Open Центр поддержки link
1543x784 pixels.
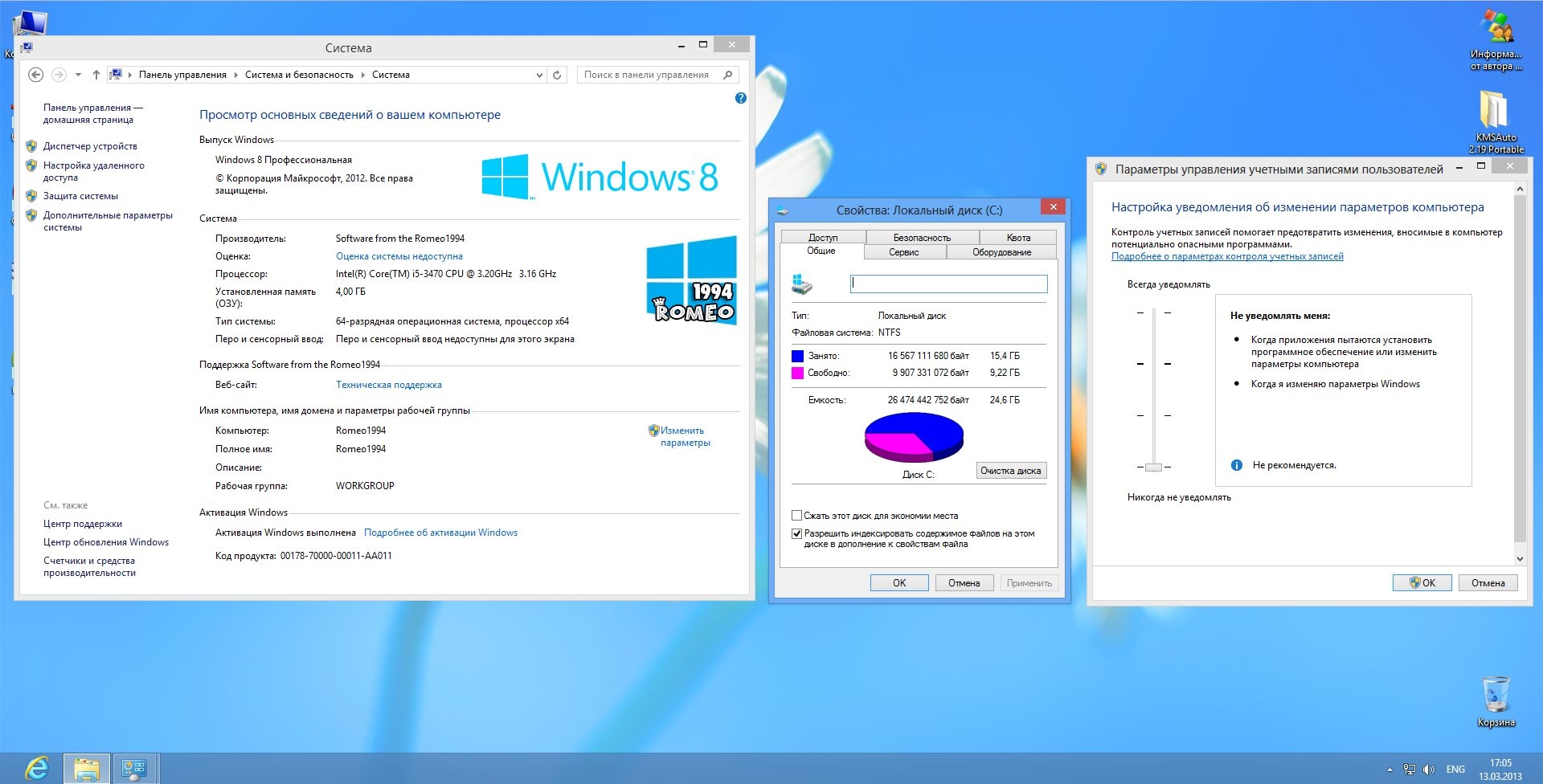83,524
